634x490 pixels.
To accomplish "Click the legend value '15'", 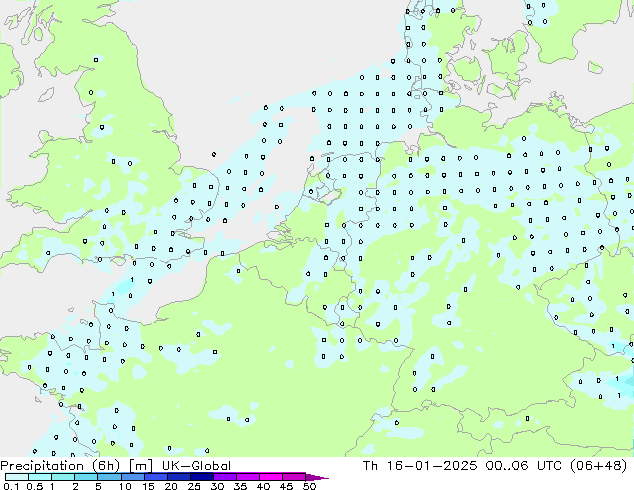I will (x=148, y=486).
